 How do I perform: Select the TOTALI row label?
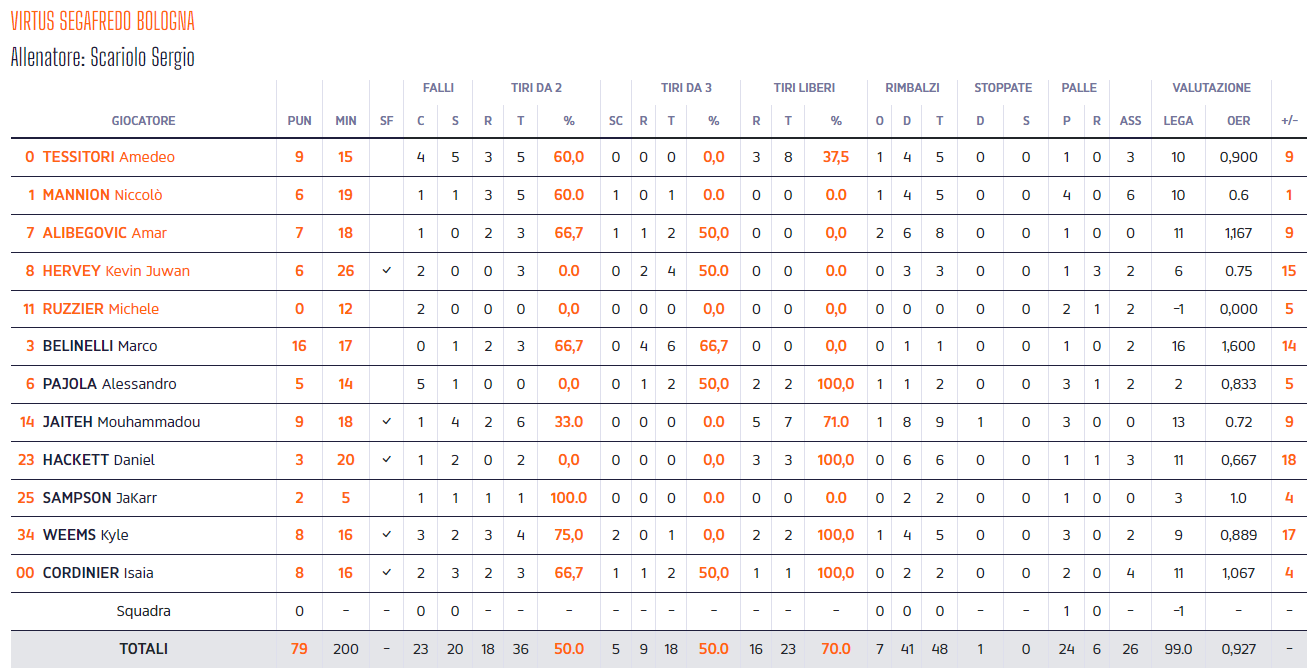(x=143, y=649)
